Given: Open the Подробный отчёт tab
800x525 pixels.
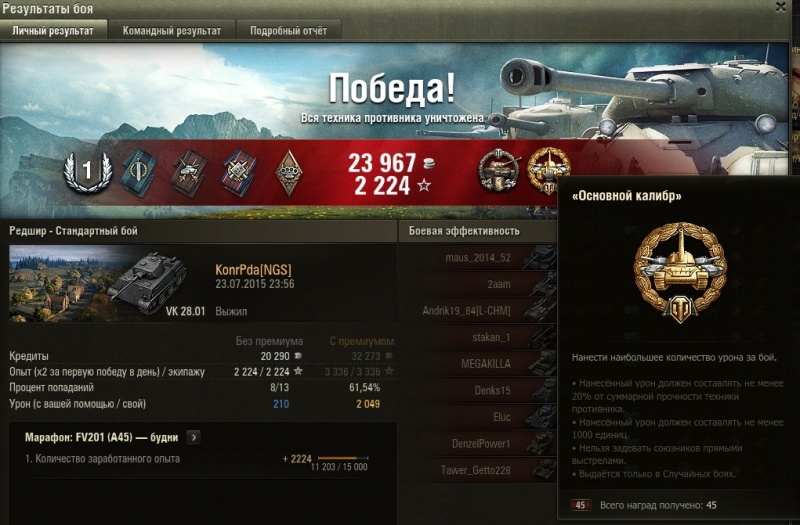Looking at the screenshot, I should tap(288, 31).
